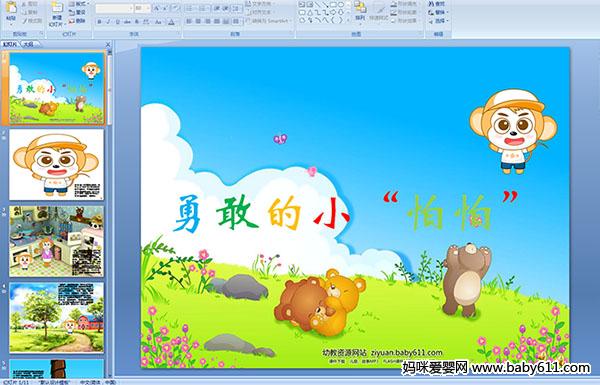The width and height of the screenshot is (600, 385).
Task: Open the font color picker
Action: [172, 22]
